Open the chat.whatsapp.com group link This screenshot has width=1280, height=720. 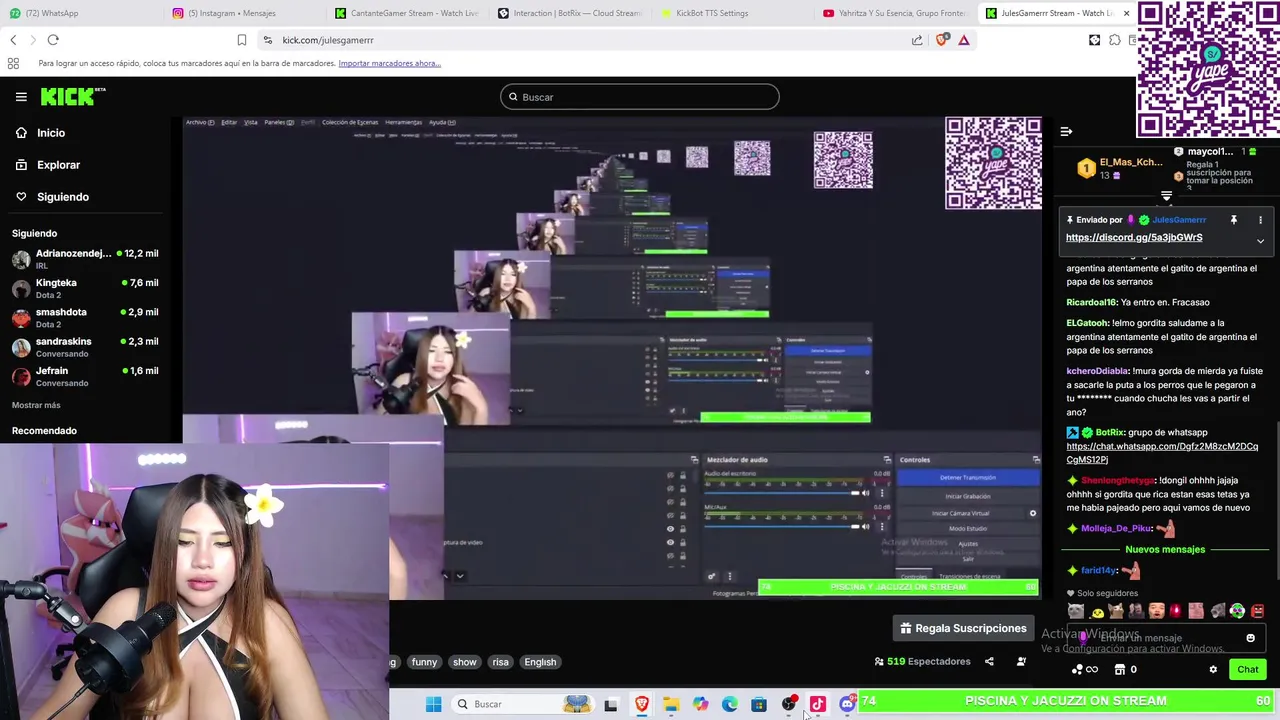click(x=1162, y=453)
